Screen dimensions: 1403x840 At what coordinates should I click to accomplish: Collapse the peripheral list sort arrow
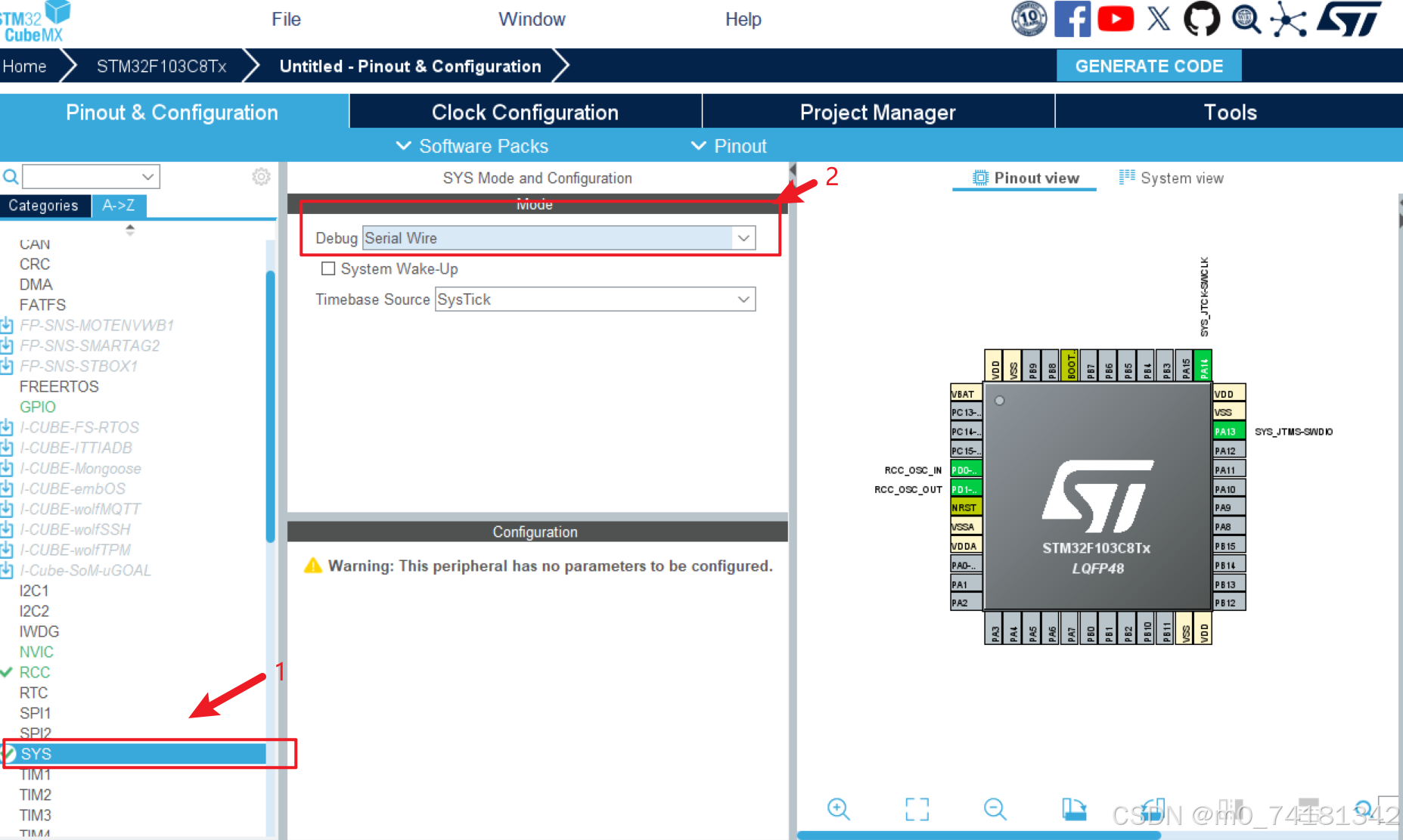click(130, 229)
